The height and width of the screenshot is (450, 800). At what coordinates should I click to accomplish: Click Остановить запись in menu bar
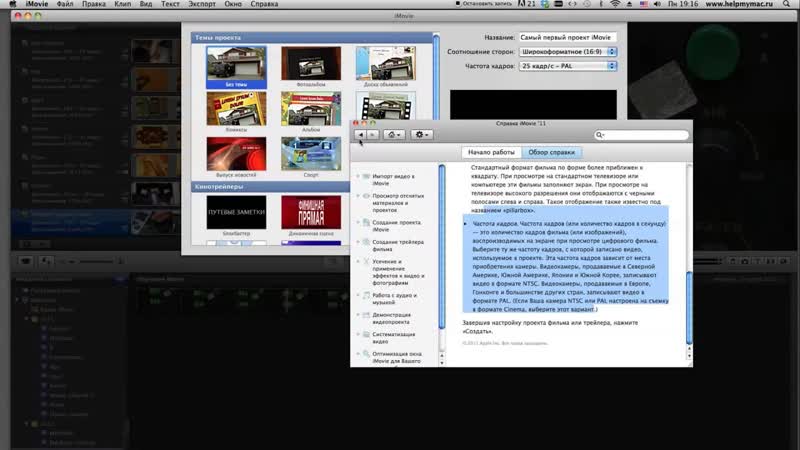(484, 4)
